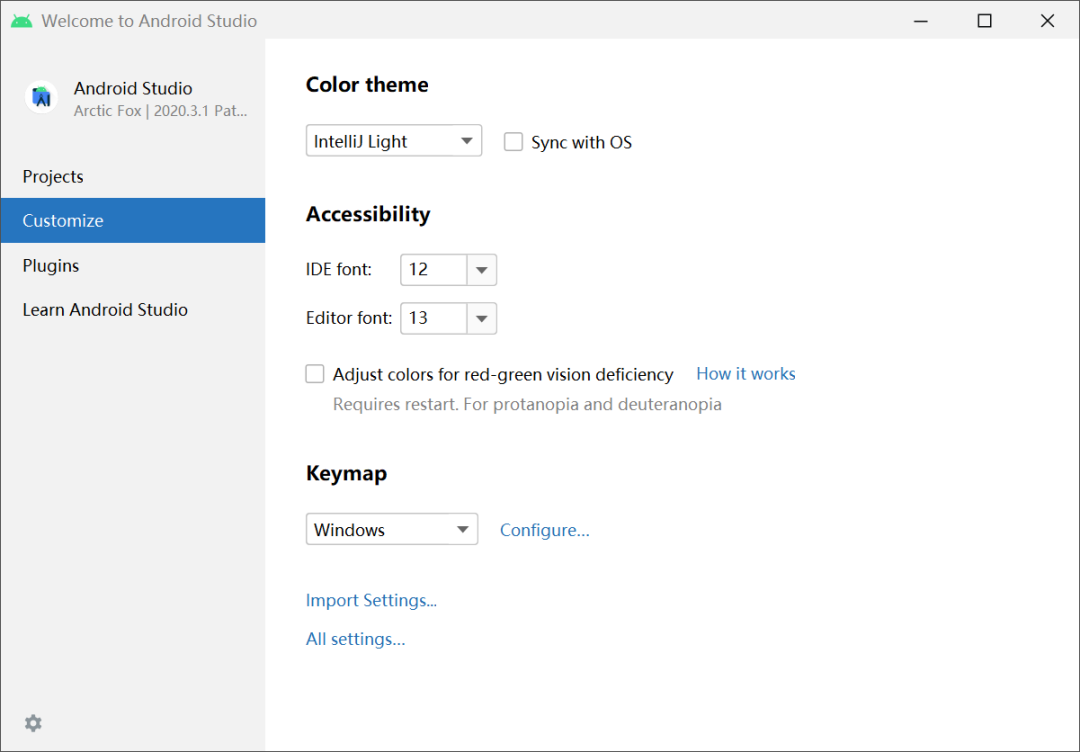The image size is (1080, 752).
Task: Click the Color theme heading
Action: click(367, 85)
